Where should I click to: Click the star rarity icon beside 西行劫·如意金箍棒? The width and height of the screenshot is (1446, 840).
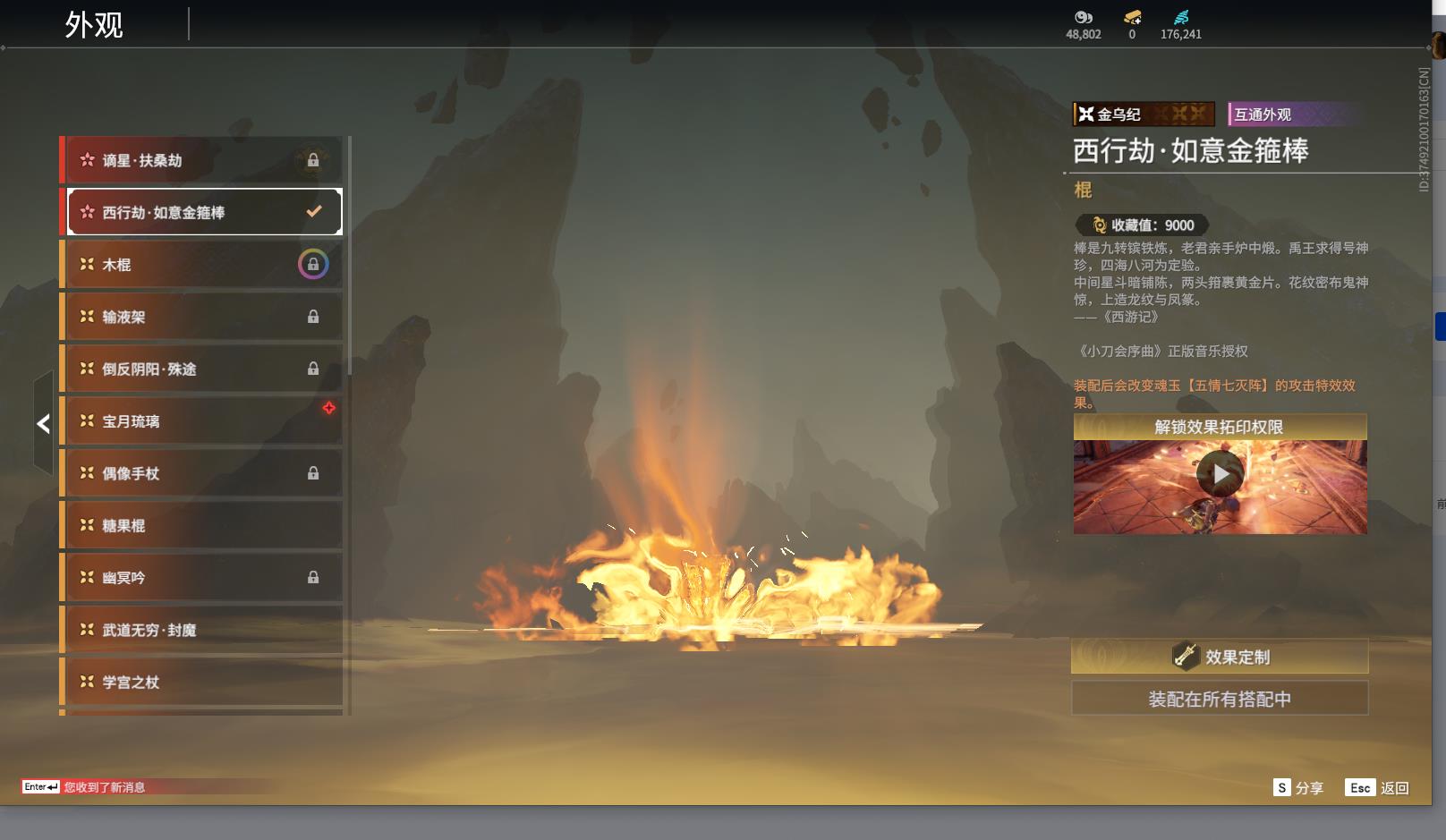pos(87,212)
